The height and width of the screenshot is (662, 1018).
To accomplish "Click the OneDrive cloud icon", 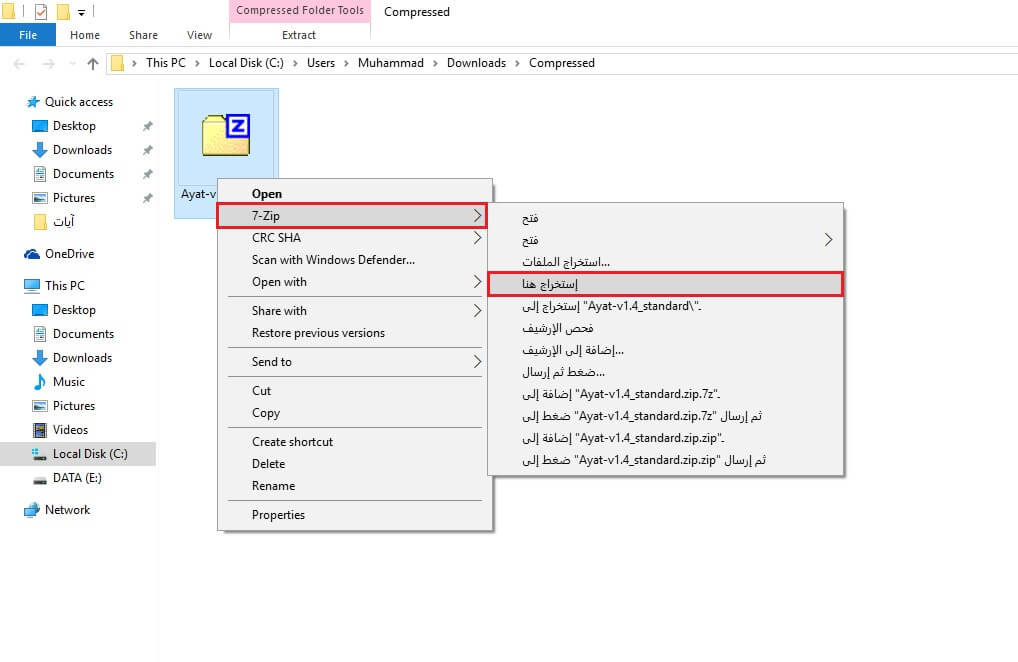I will coord(32,254).
